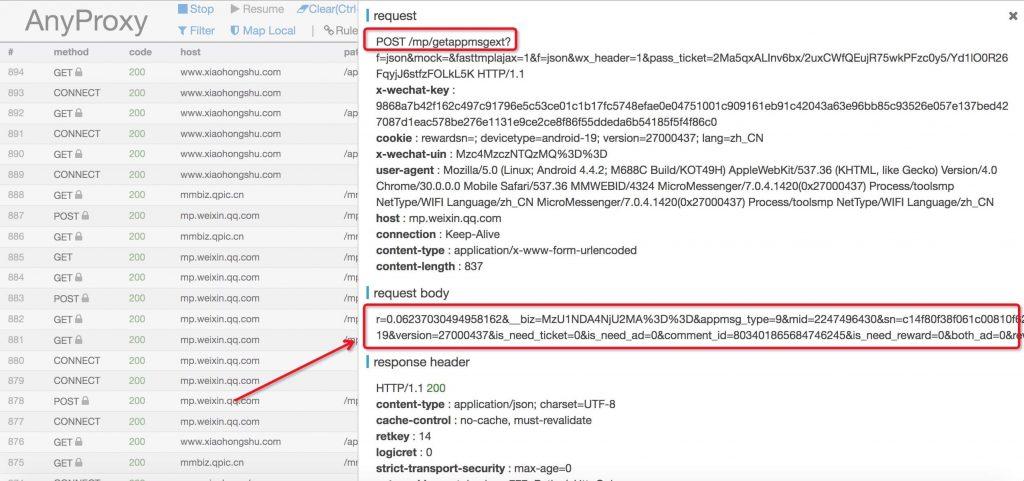Viewport: 1024px width, 481px height.
Task: Click the lock icon on POST row 887
Action: pyautogui.click(x=85, y=216)
